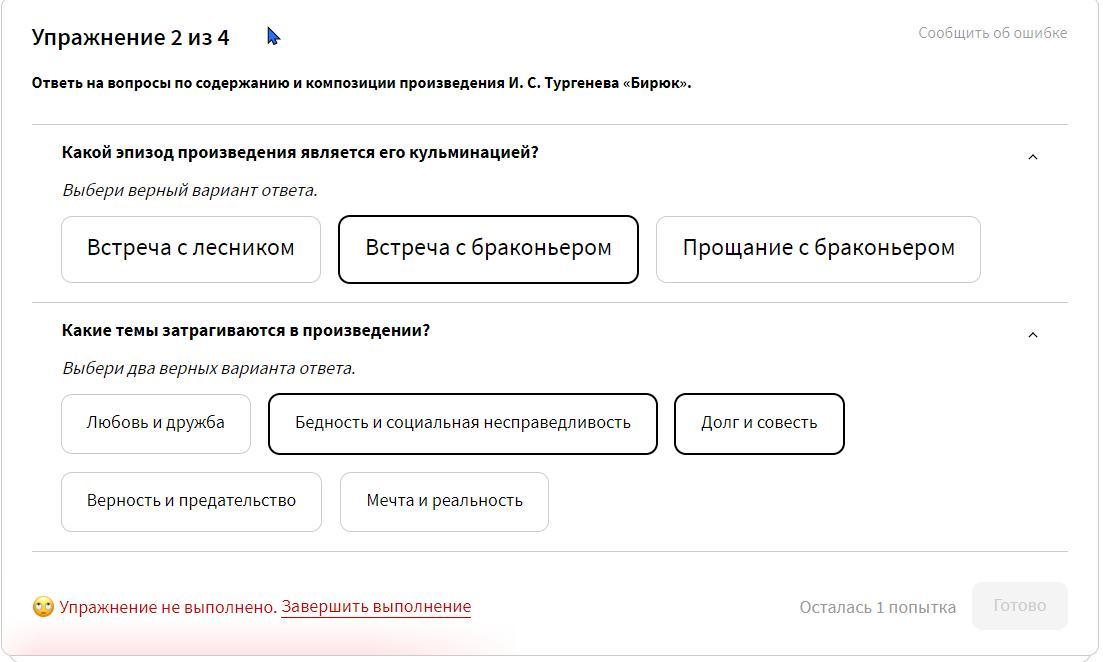Pick "Прощание с браконьером" answer

tap(817, 249)
